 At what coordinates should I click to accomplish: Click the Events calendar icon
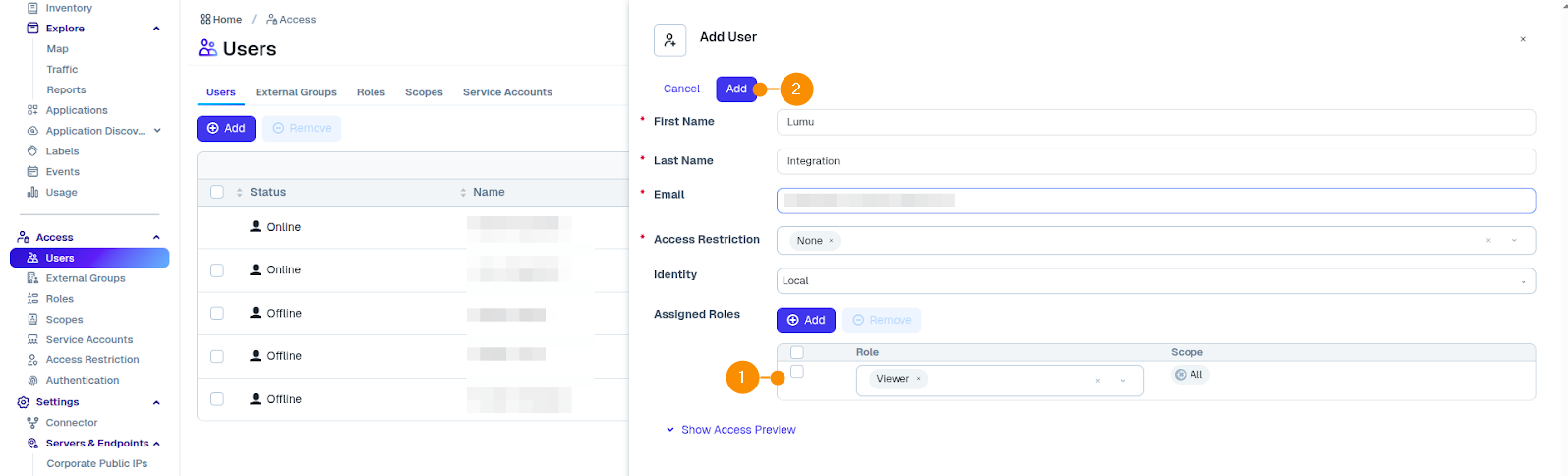click(32, 172)
